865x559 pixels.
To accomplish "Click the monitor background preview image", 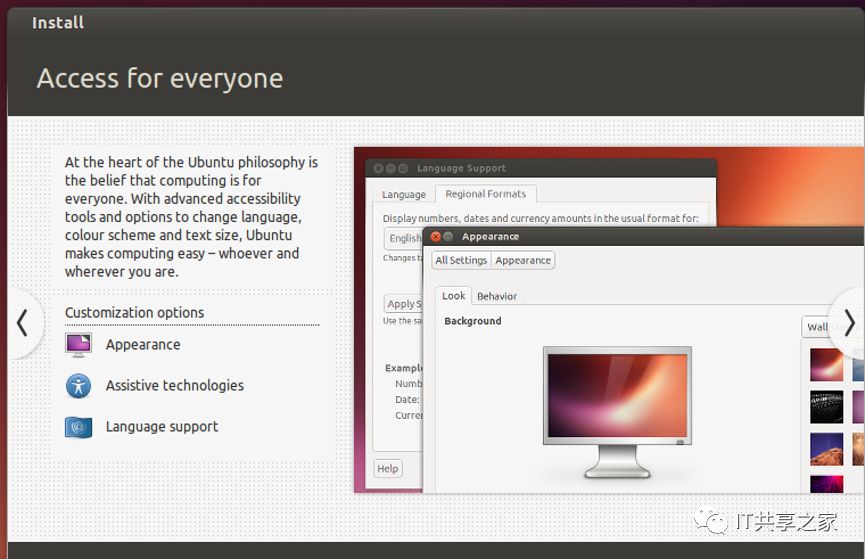I will coord(617,396).
